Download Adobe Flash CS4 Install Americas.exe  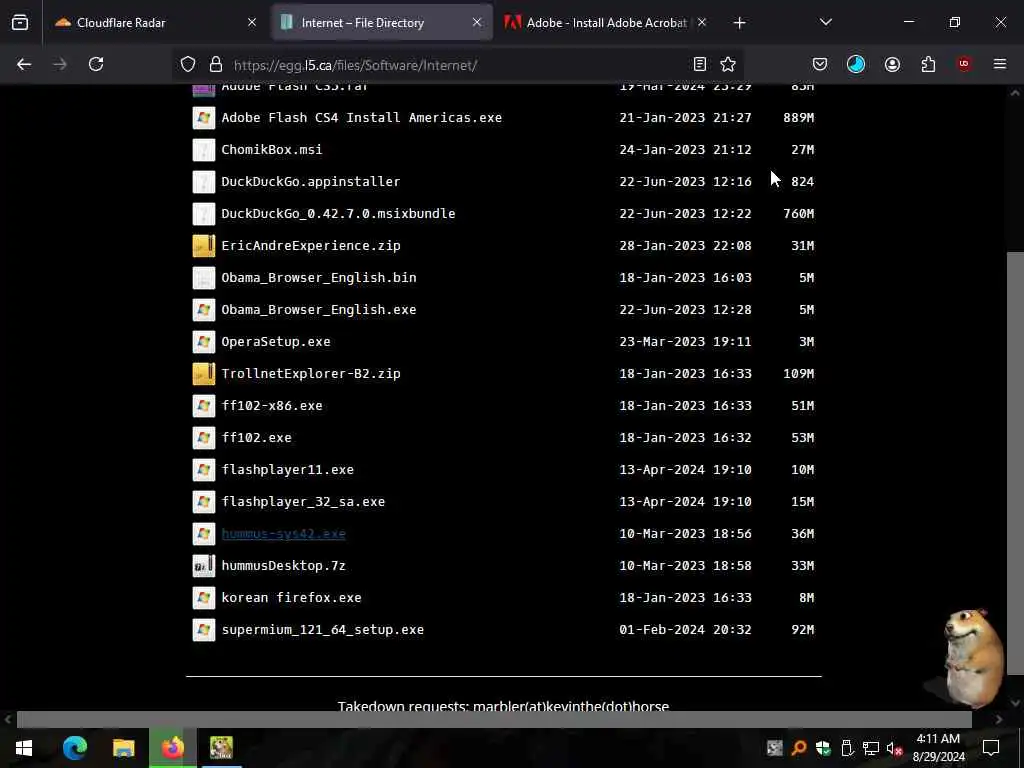(x=361, y=118)
